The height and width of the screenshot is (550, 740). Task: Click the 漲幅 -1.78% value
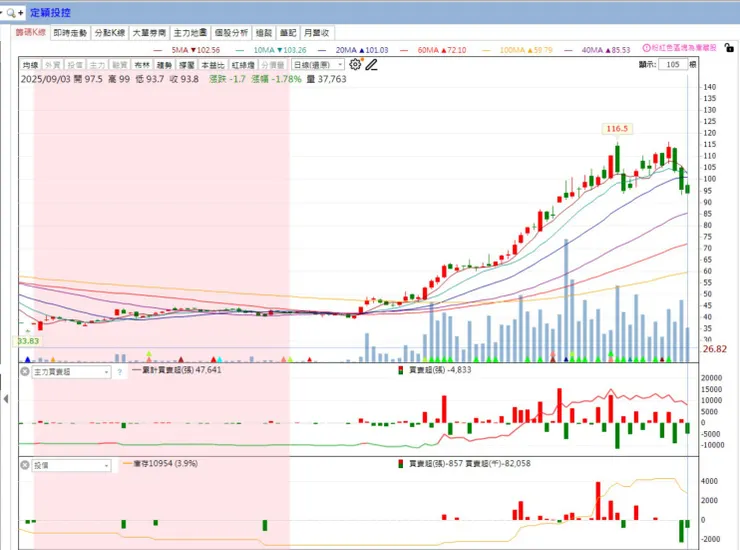point(277,79)
